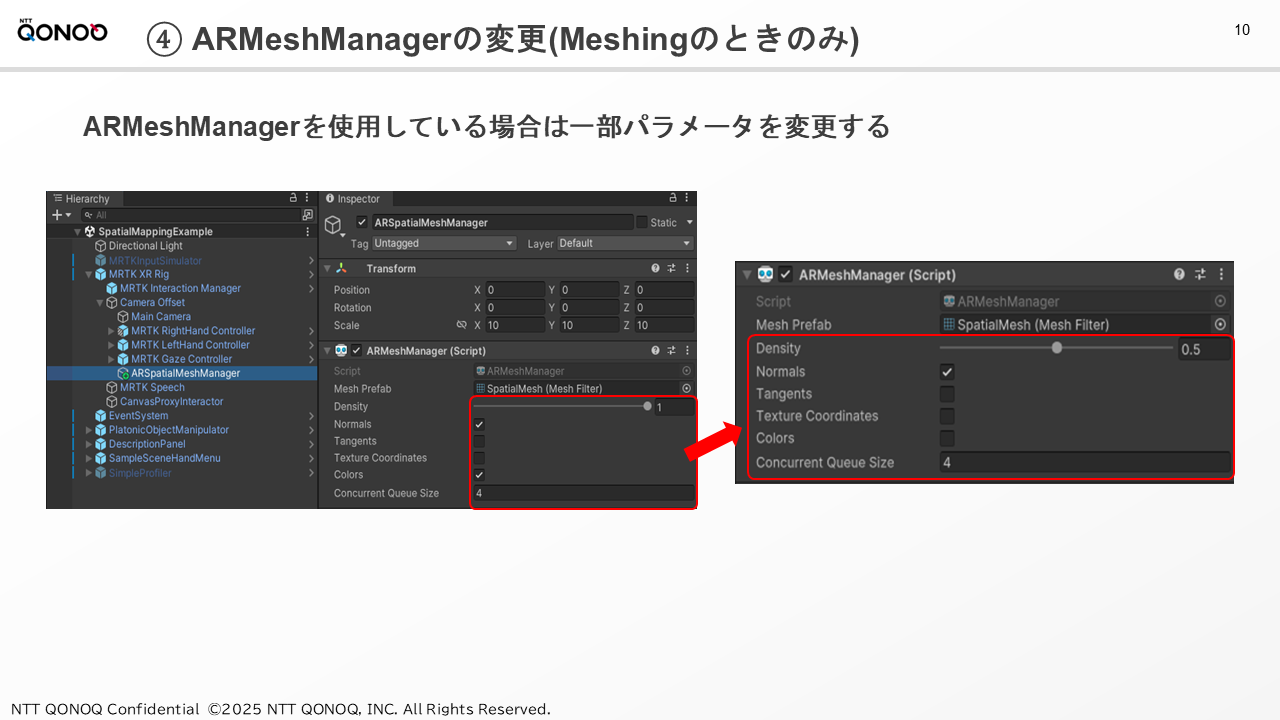Click the Hierarchy search-by-type icon
This screenshot has width=1280, height=720.
[307, 214]
